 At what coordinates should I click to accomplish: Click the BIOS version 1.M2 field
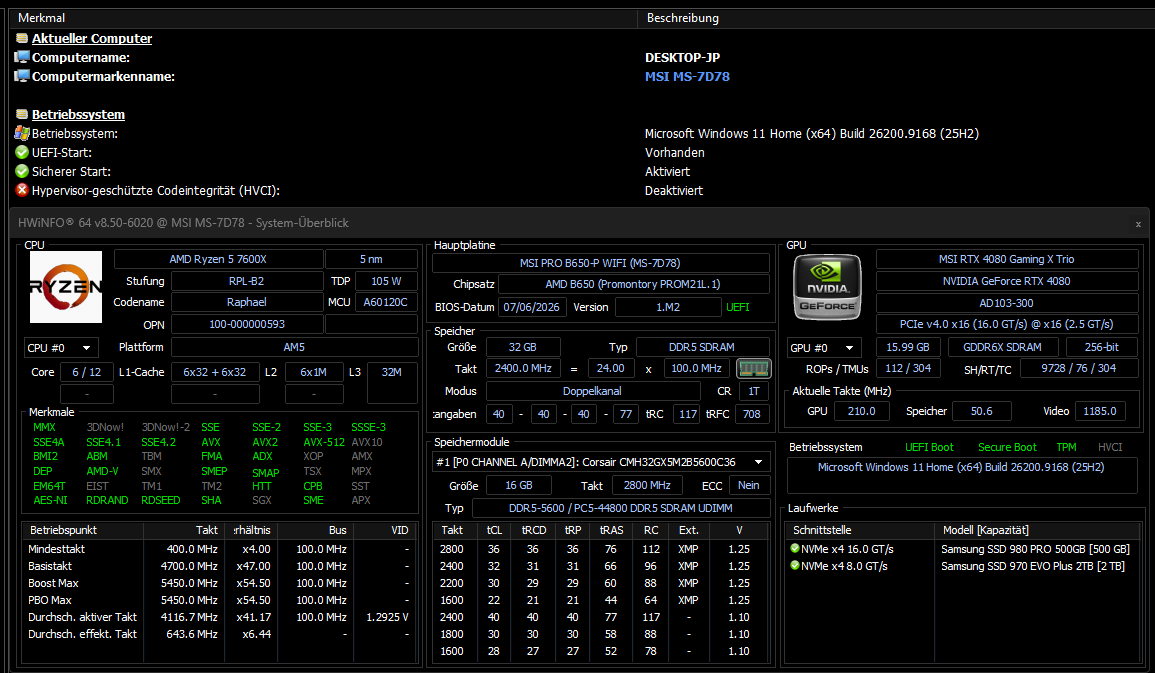point(668,307)
